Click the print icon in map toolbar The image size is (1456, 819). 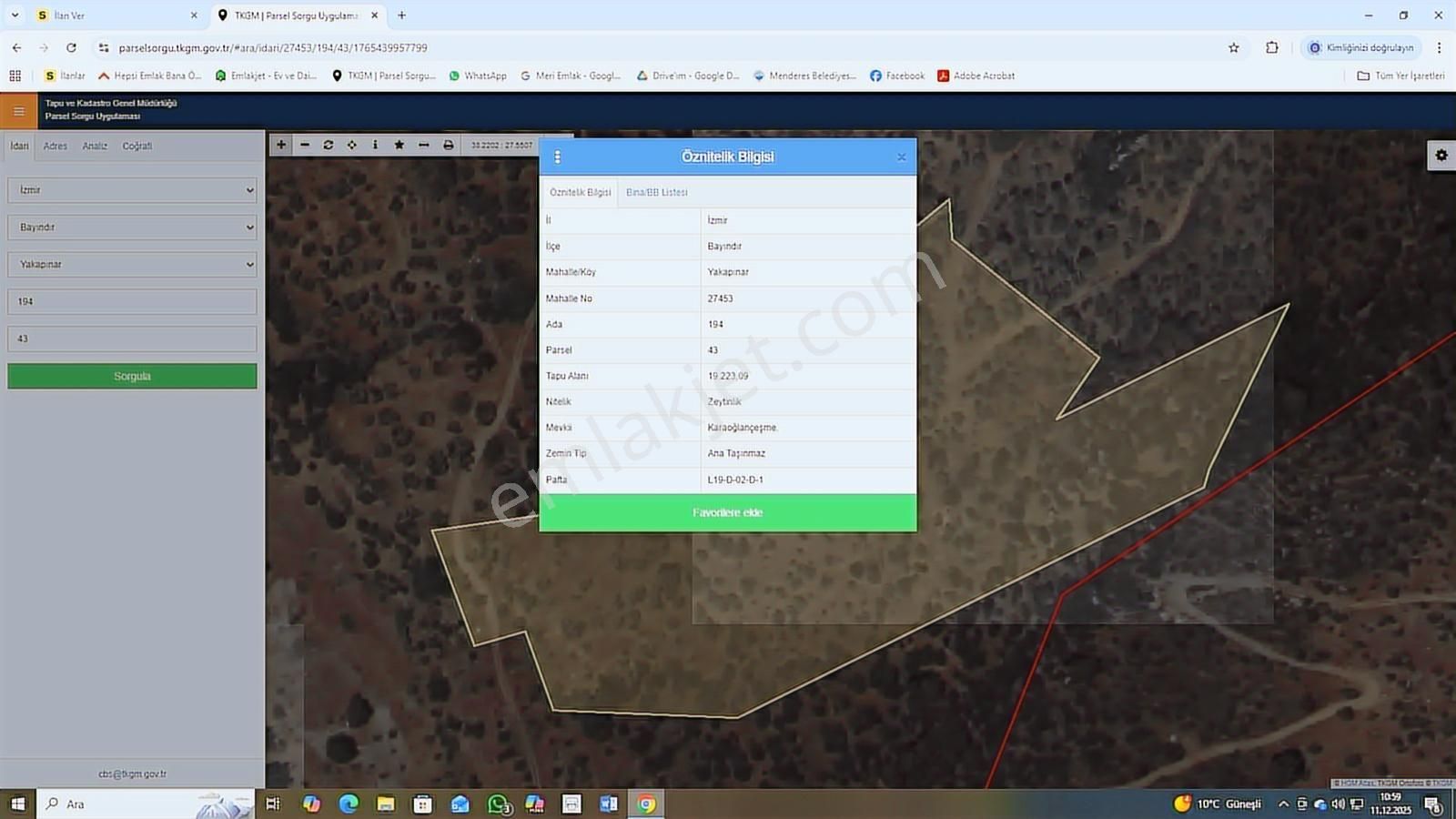click(448, 145)
